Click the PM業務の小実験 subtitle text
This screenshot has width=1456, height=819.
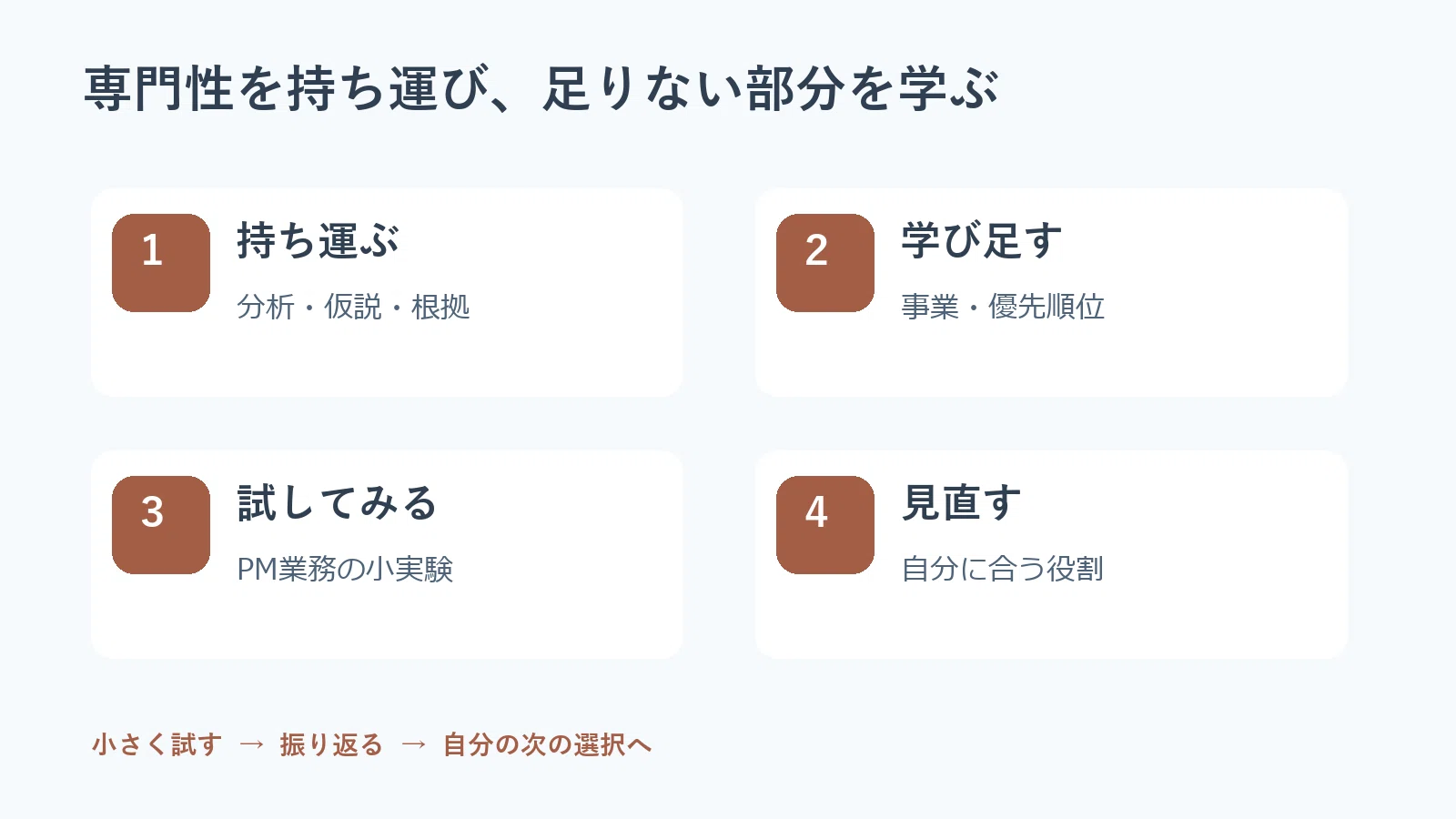tap(345, 569)
